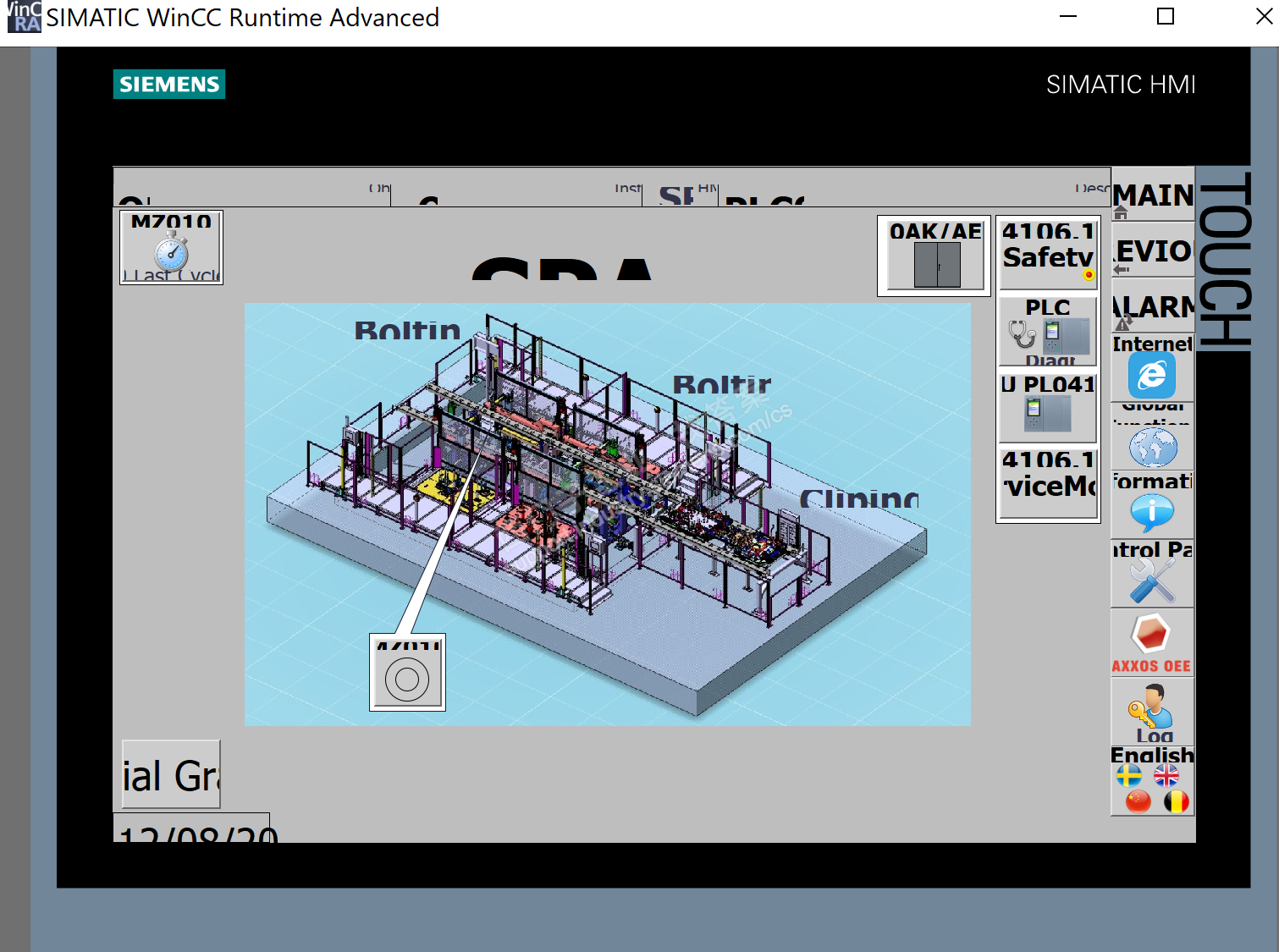Open the 4106.1 ServiceMo button
This screenshot has width=1279, height=952.
(1048, 482)
